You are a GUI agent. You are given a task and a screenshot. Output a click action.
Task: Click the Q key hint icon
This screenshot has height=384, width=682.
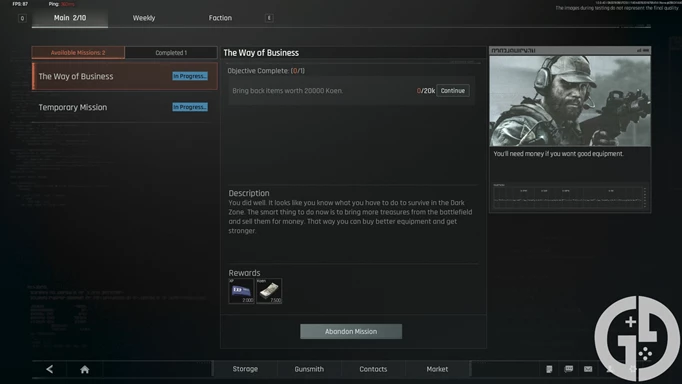click(22, 18)
